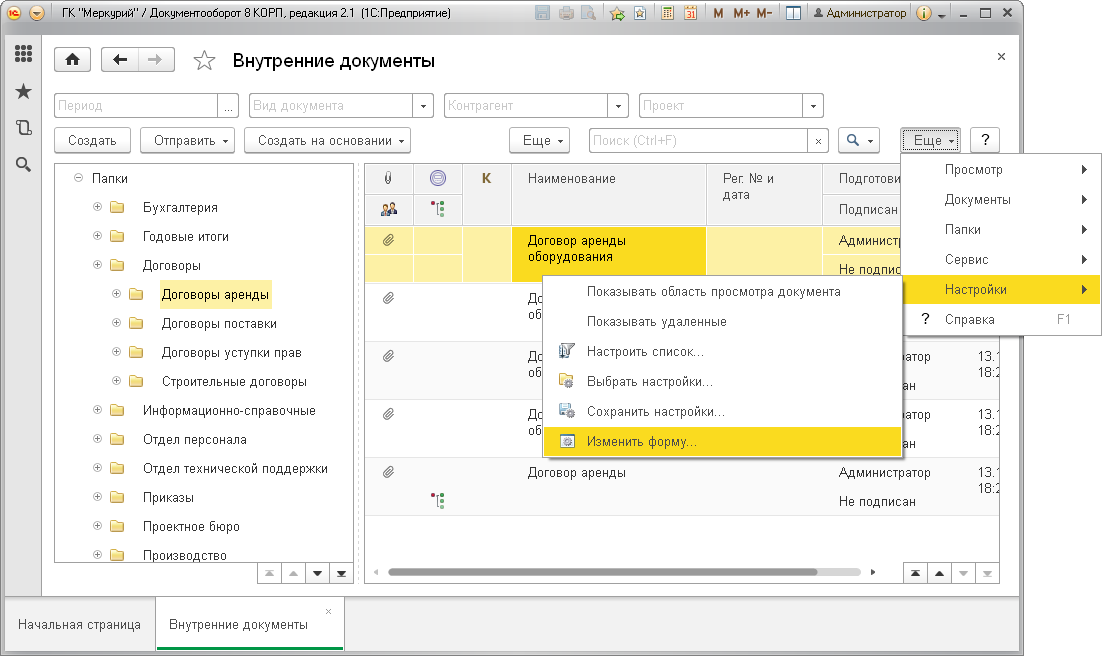The image size is (1102, 656).
Task: Select the Строительные договоры folder
Action: (234, 381)
